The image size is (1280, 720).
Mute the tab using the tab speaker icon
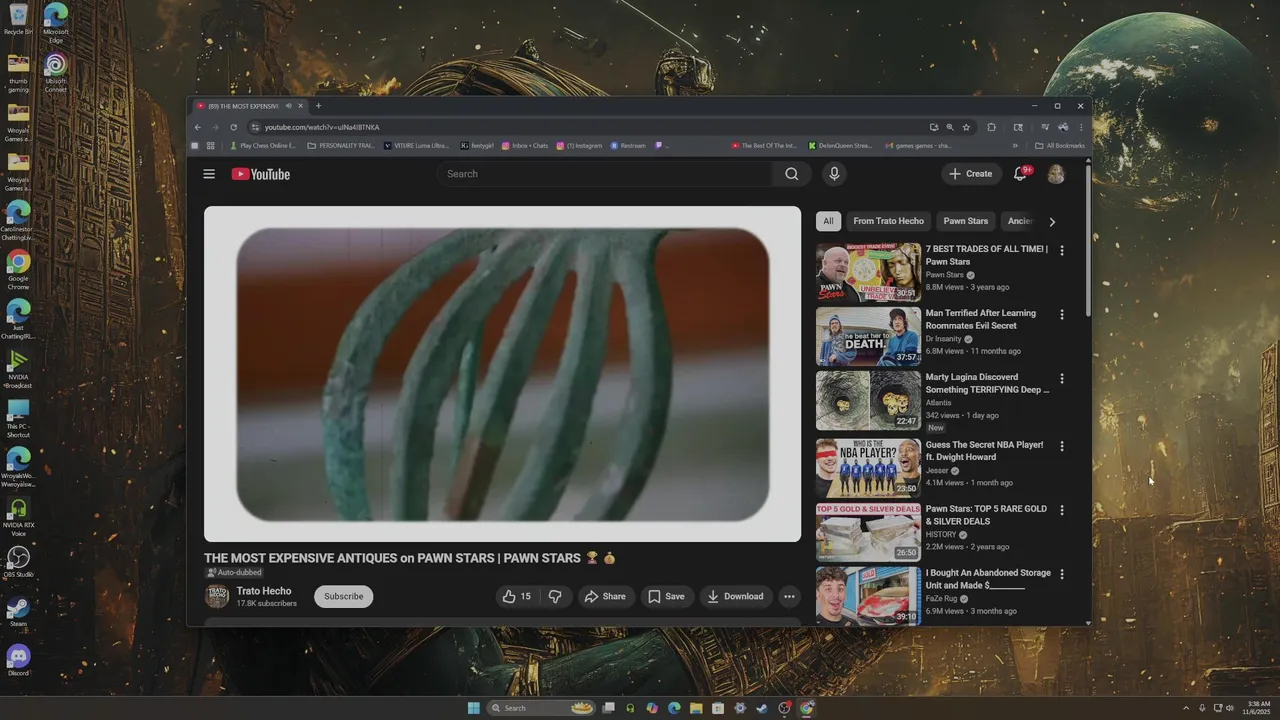(288, 106)
